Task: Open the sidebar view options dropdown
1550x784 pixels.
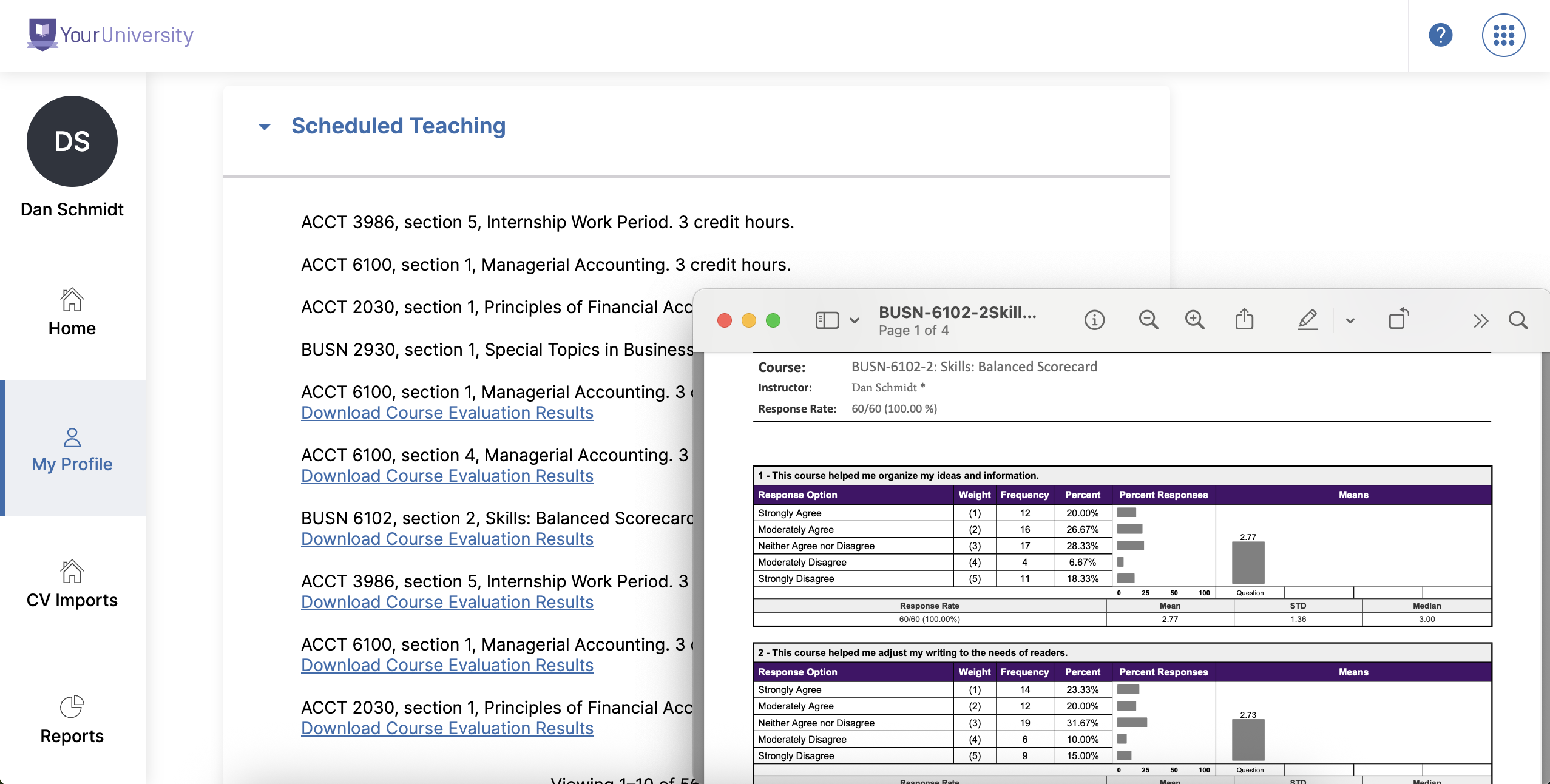Action: click(x=855, y=320)
